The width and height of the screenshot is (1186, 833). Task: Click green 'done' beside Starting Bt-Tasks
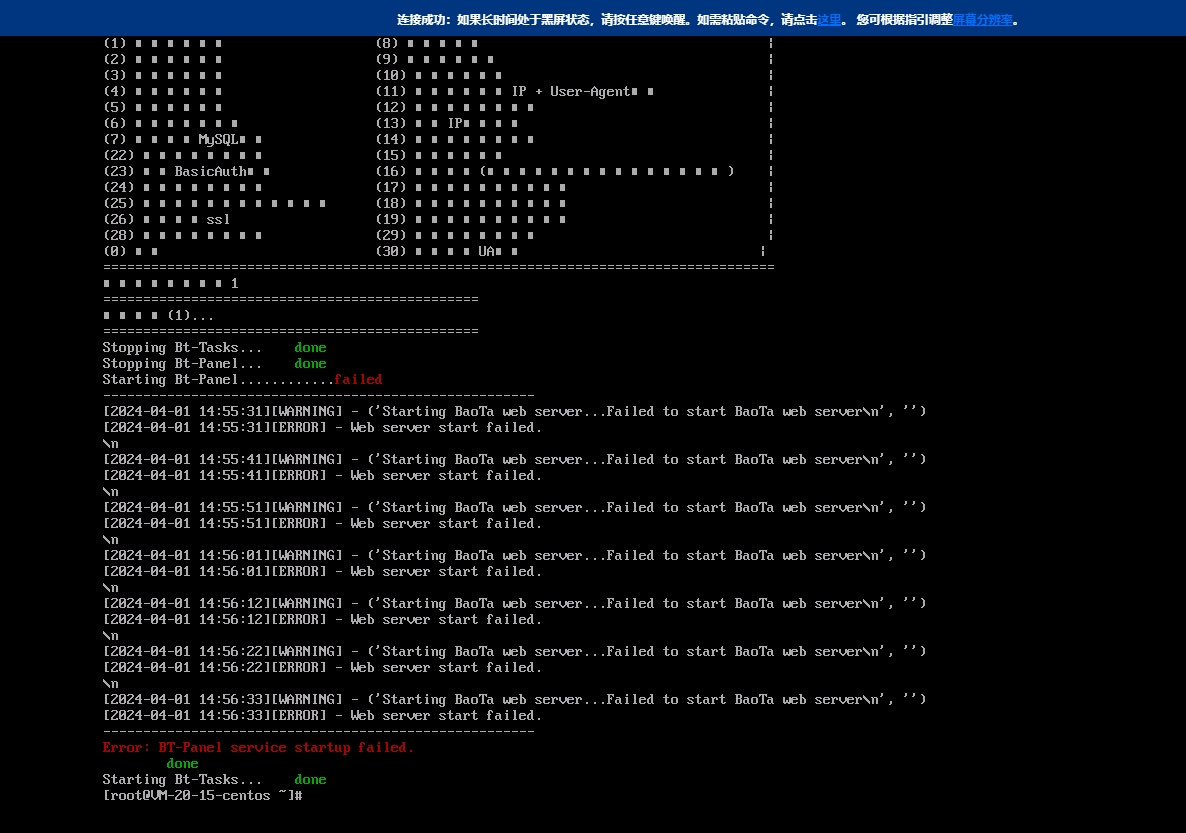[310, 780]
